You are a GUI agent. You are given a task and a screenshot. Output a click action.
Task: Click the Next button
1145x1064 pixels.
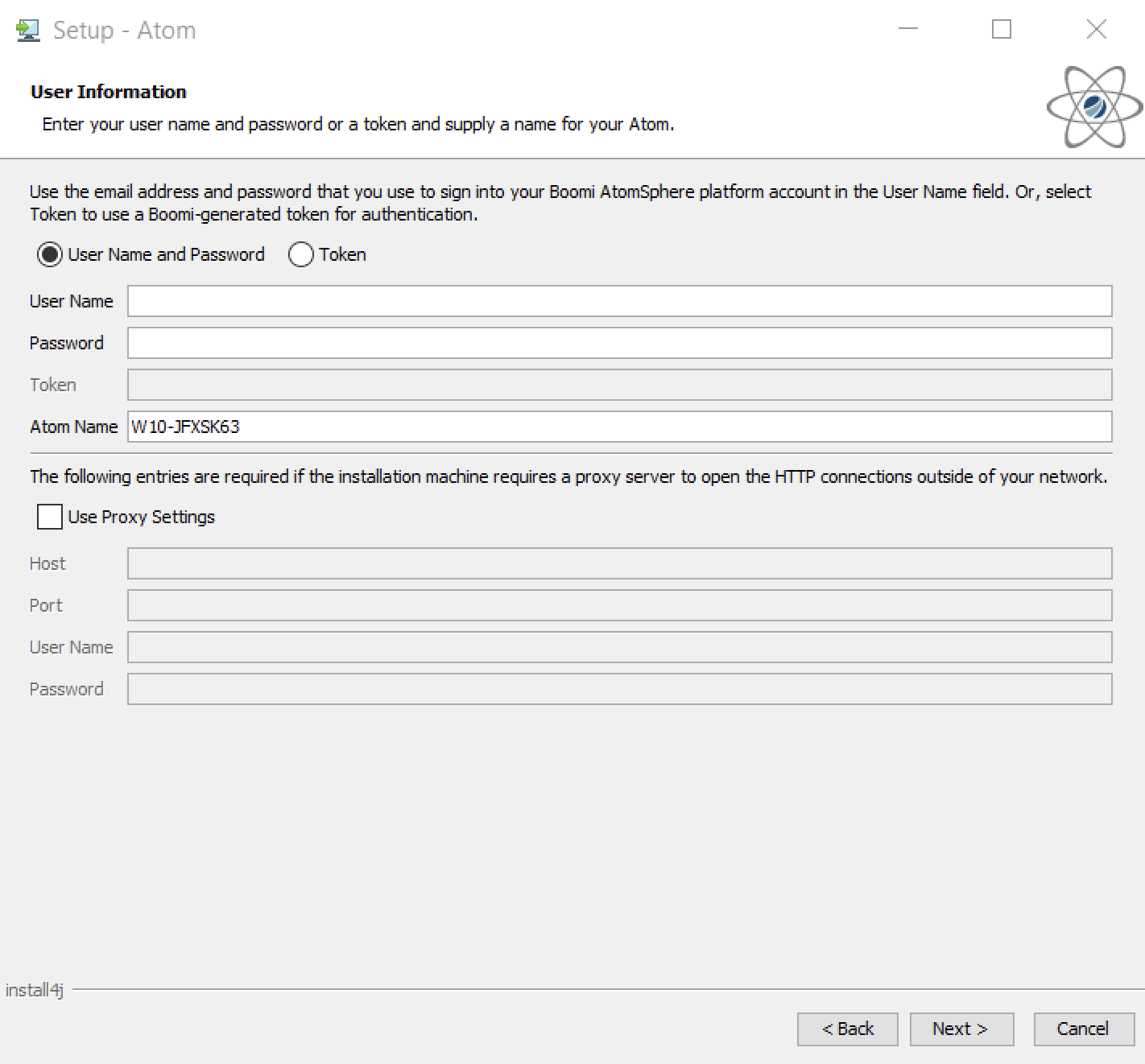(x=961, y=1029)
